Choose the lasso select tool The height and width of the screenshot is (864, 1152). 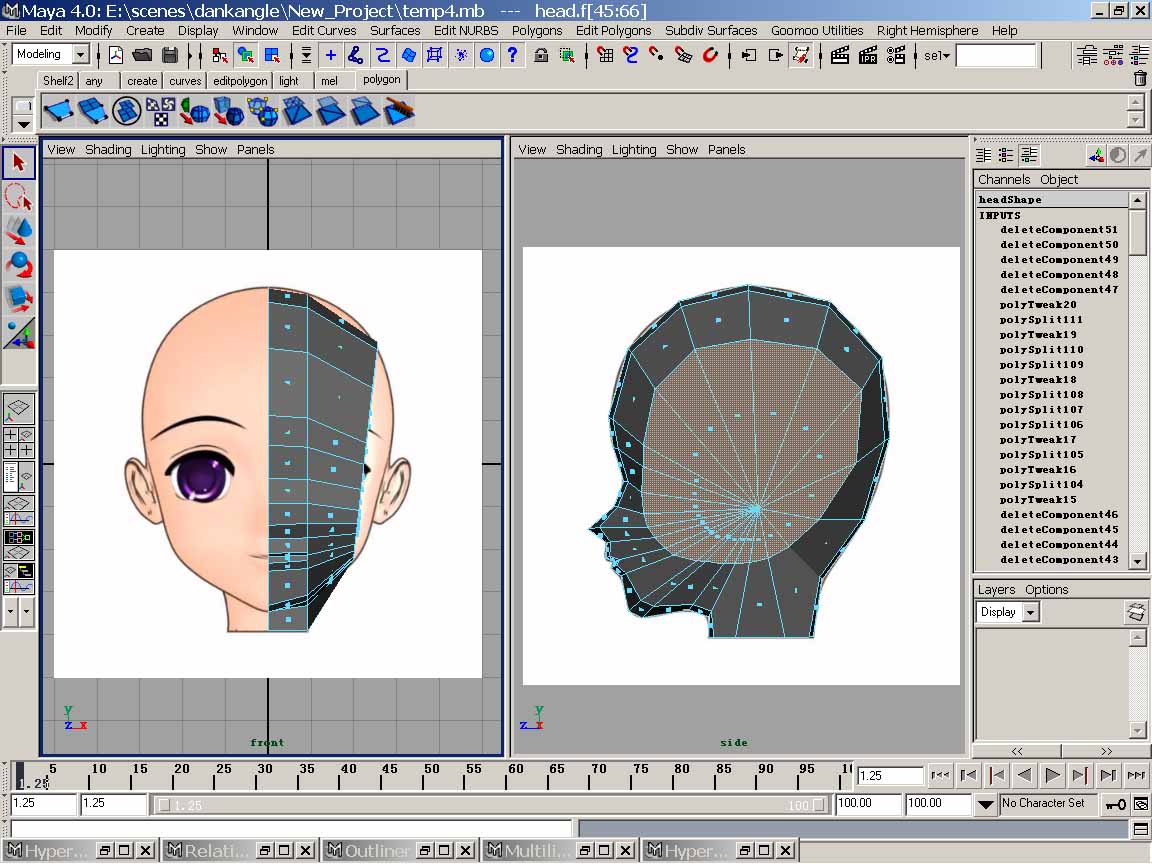pyautogui.click(x=19, y=197)
